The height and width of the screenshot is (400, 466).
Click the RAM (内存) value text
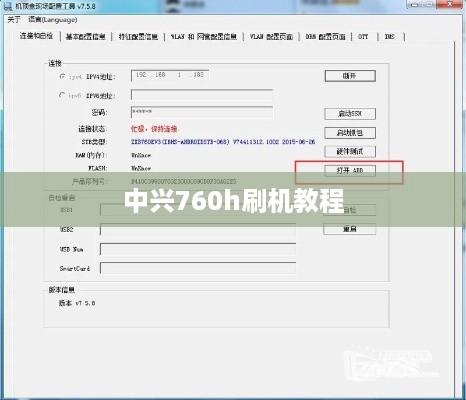pyautogui.click(x=141, y=155)
